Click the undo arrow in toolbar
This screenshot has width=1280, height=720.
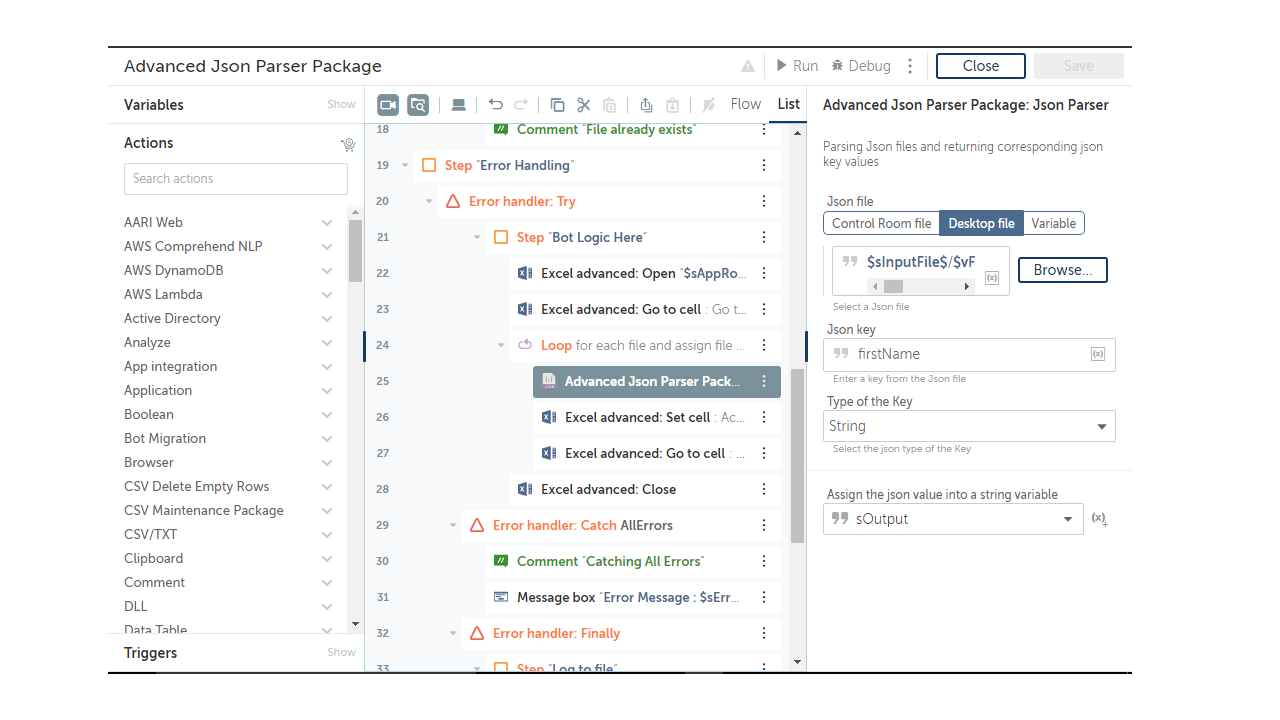tap(495, 105)
